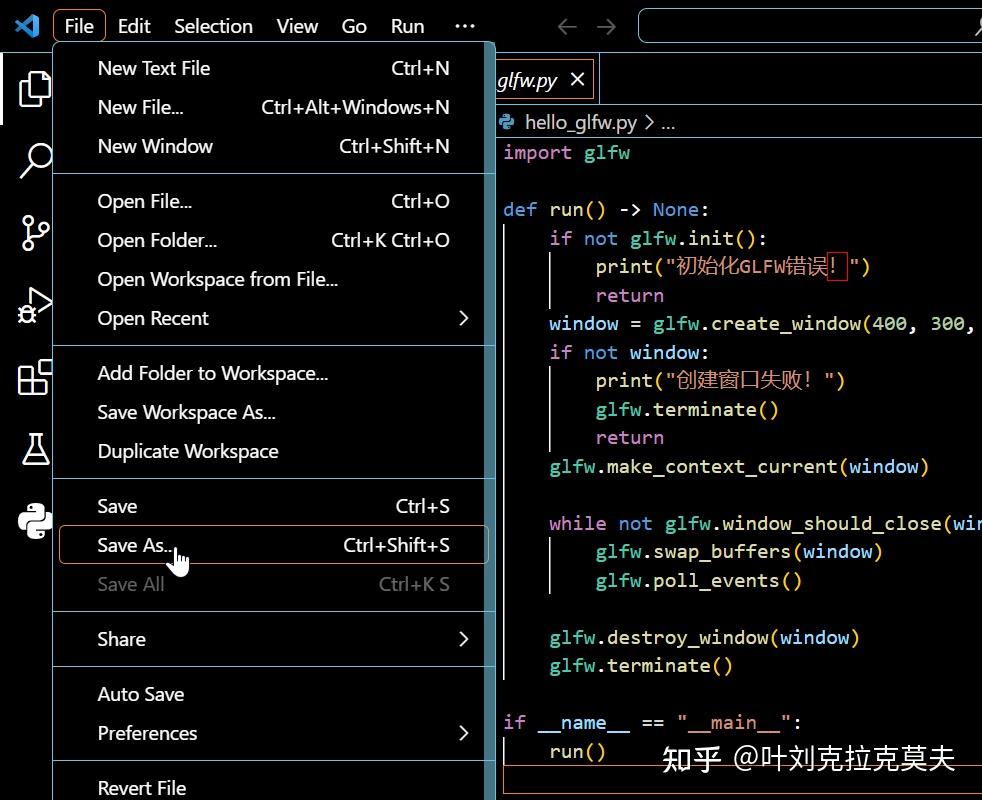This screenshot has width=982, height=800.
Task: Select the Search icon in activity bar
Action: coord(34,160)
